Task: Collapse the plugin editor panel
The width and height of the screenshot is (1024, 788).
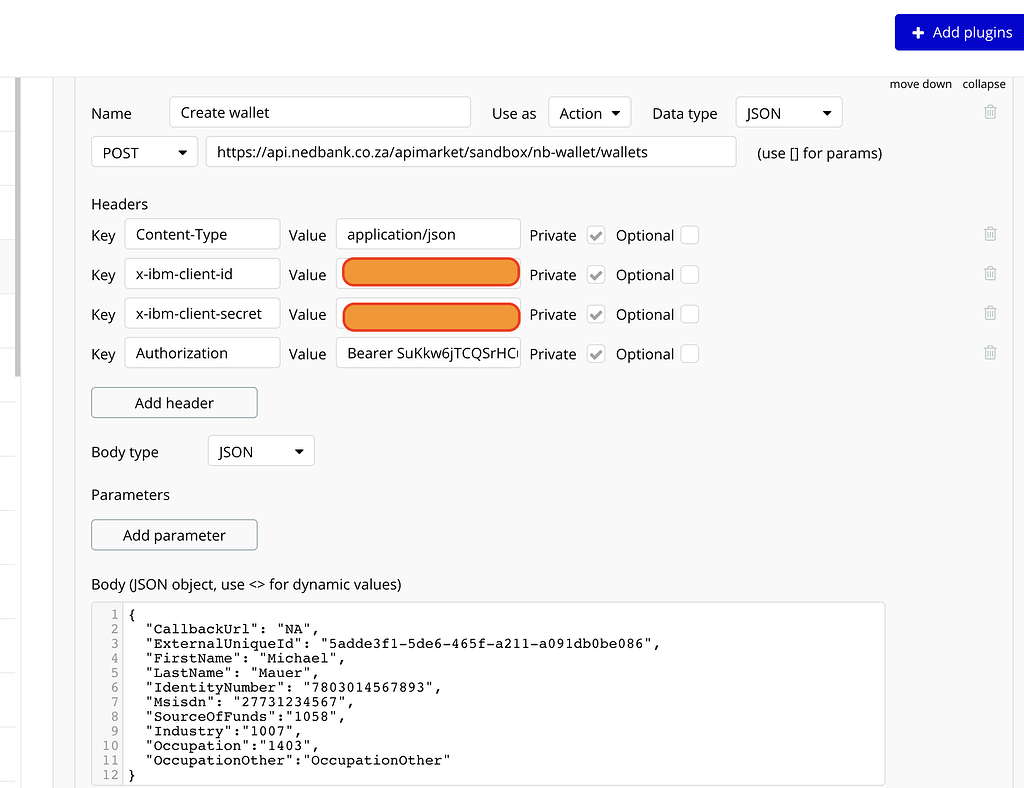Action: pos(983,84)
